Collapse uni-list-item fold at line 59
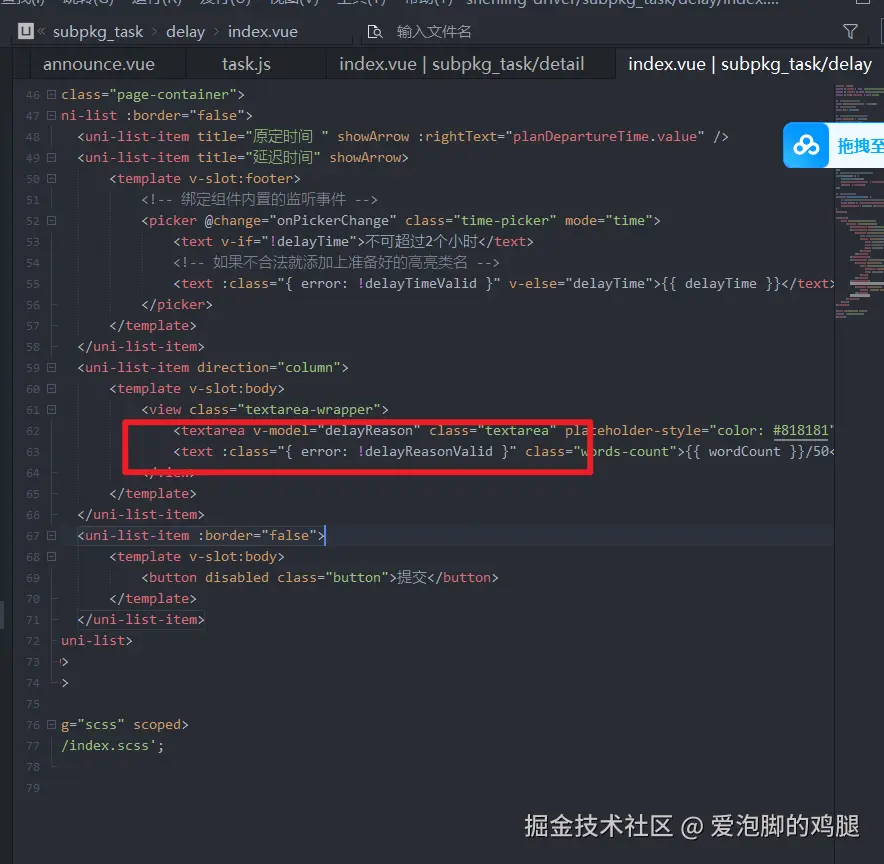 pos(51,367)
